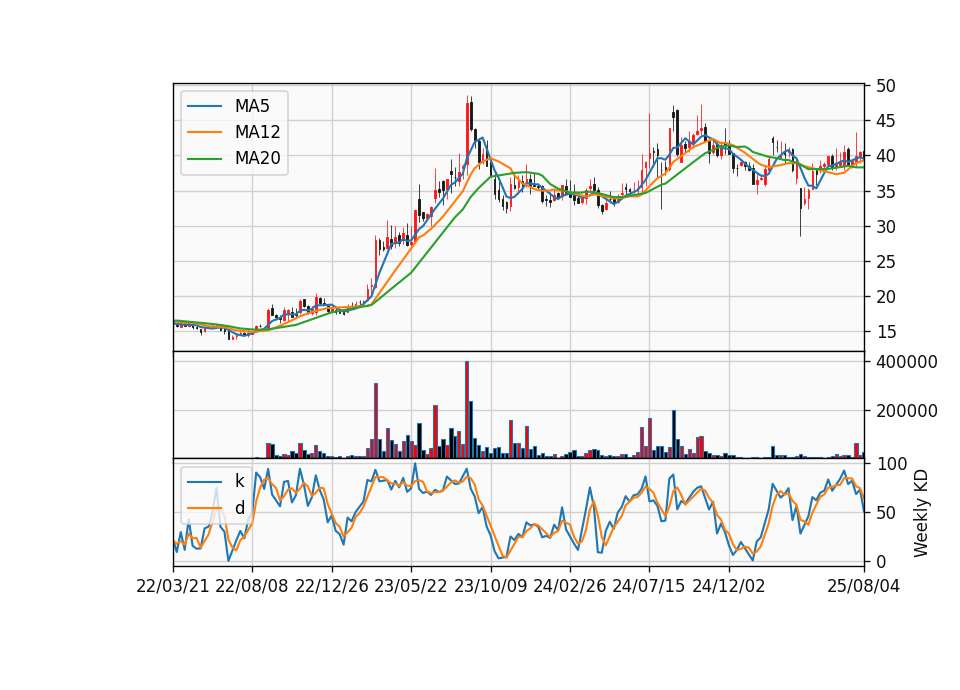Click the 22/03/21 date tick label
This screenshot has height=690, width=960.
click(x=173, y=586)
